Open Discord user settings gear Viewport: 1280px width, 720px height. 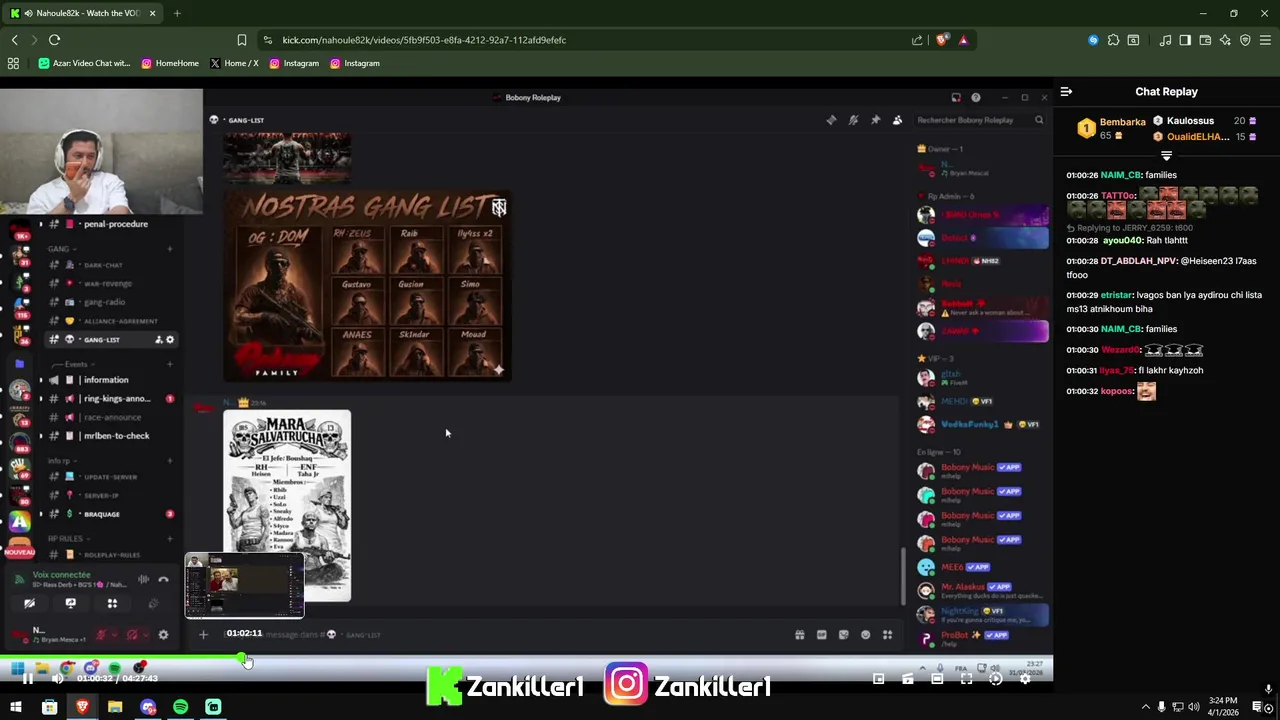click(x=163, y=634)
